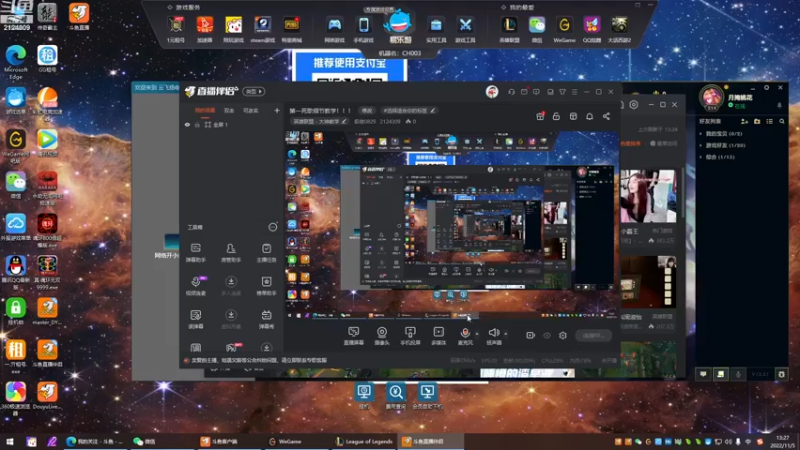Toggle the room lock icon above the preview

(x=556, y=116)
